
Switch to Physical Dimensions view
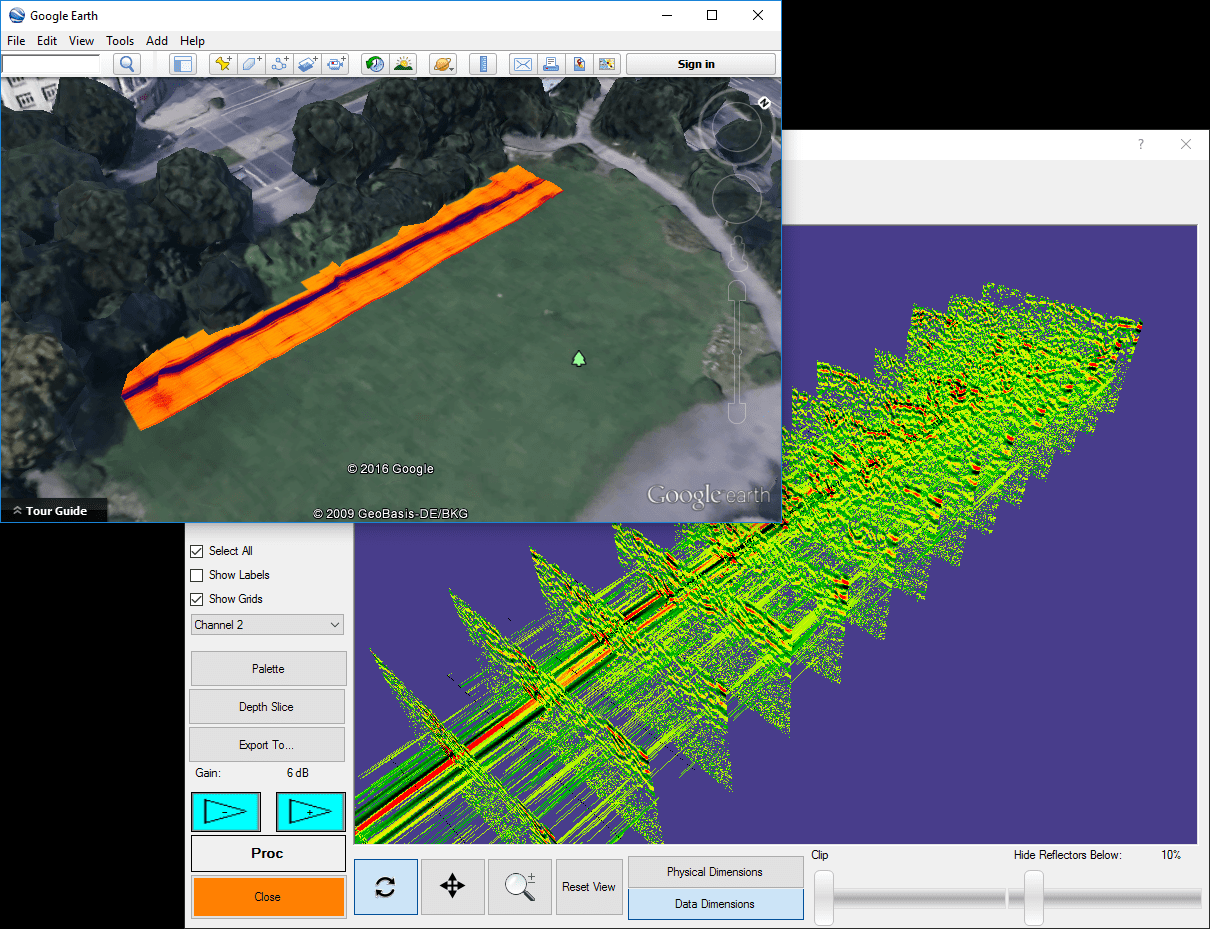tap(715, 871)
